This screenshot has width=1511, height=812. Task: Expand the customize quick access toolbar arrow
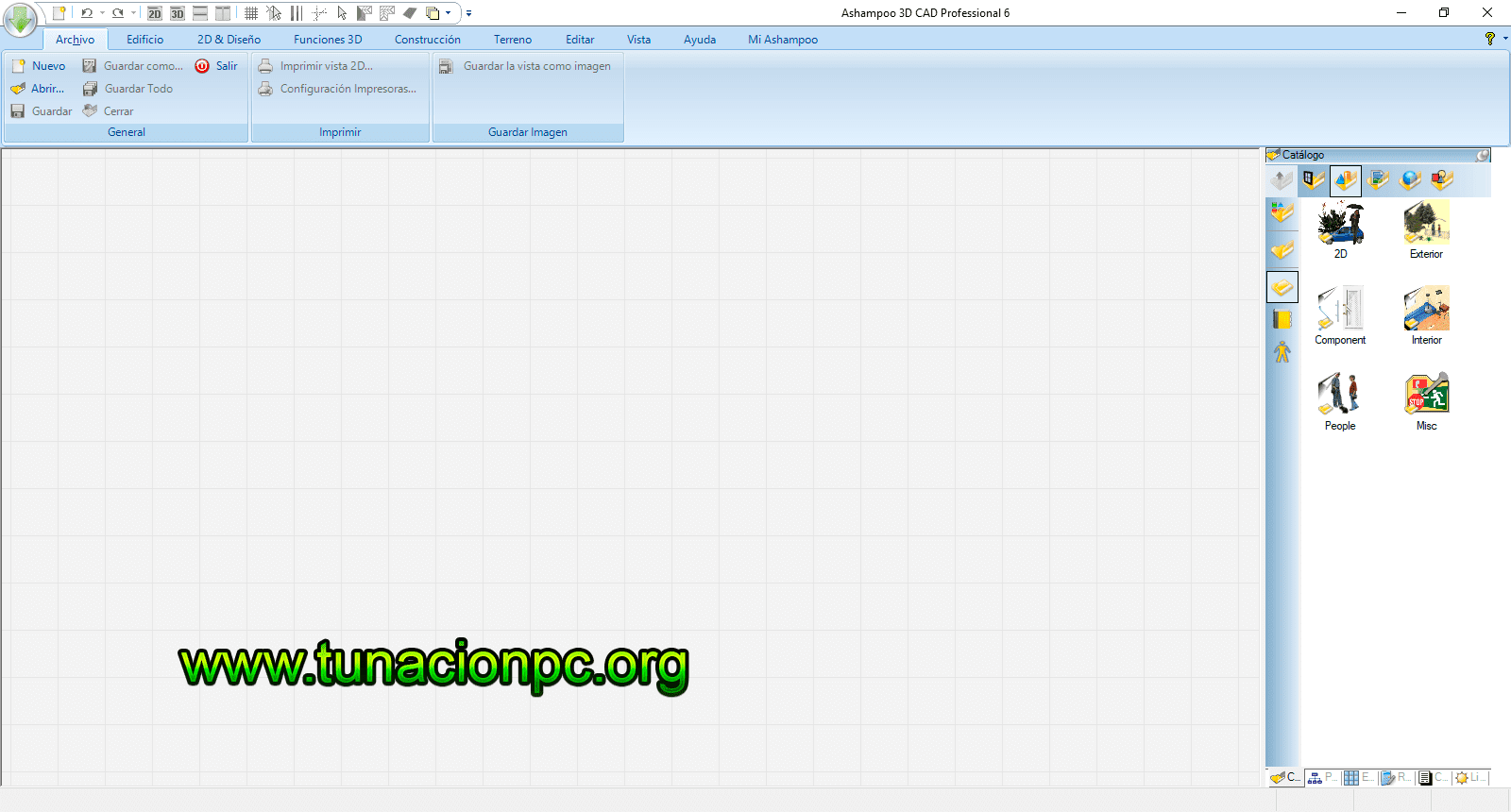point(468,13)
